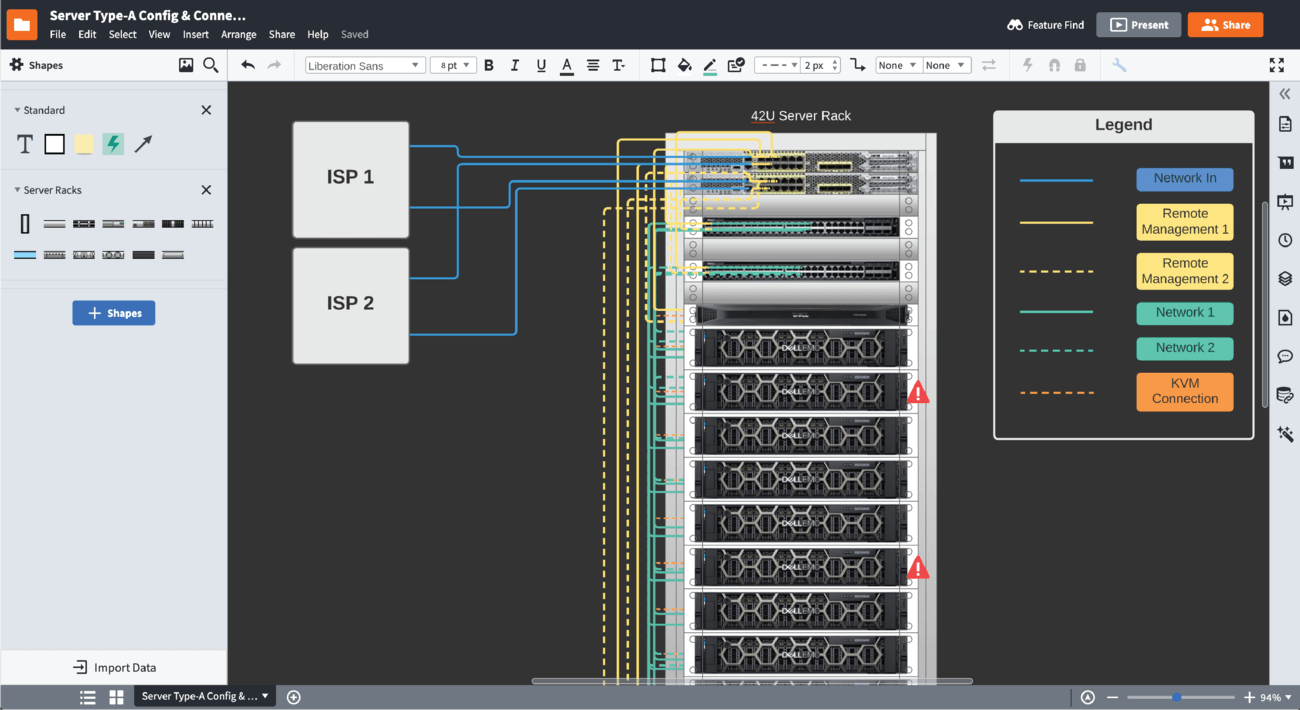Click the zoom slider handle
The height and width of the screenshot is (710, 1300).
(x=1177, y=697)
